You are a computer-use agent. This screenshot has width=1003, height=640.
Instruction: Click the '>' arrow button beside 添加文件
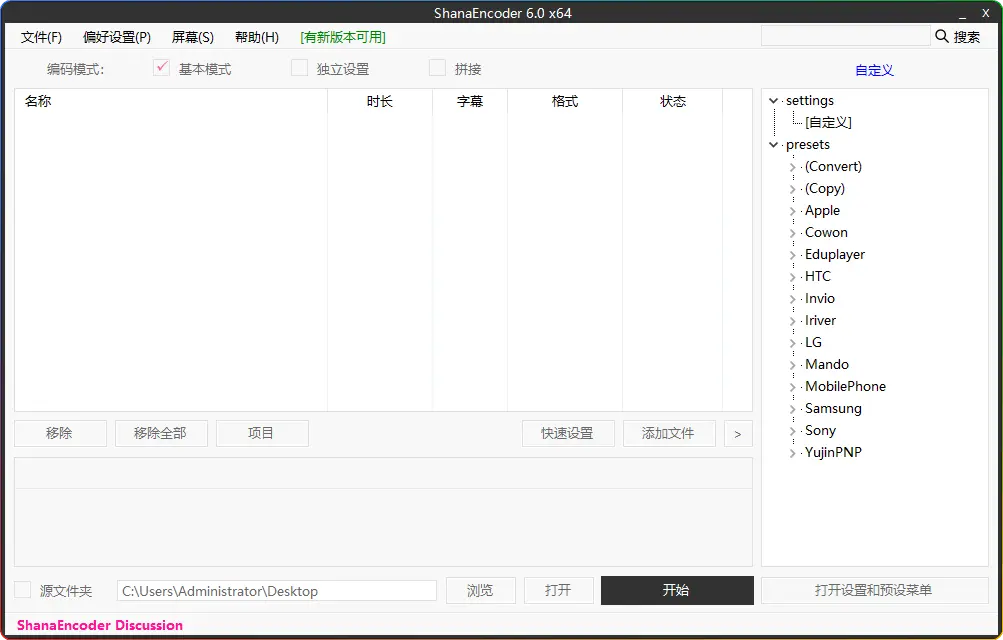coord(738,433)
